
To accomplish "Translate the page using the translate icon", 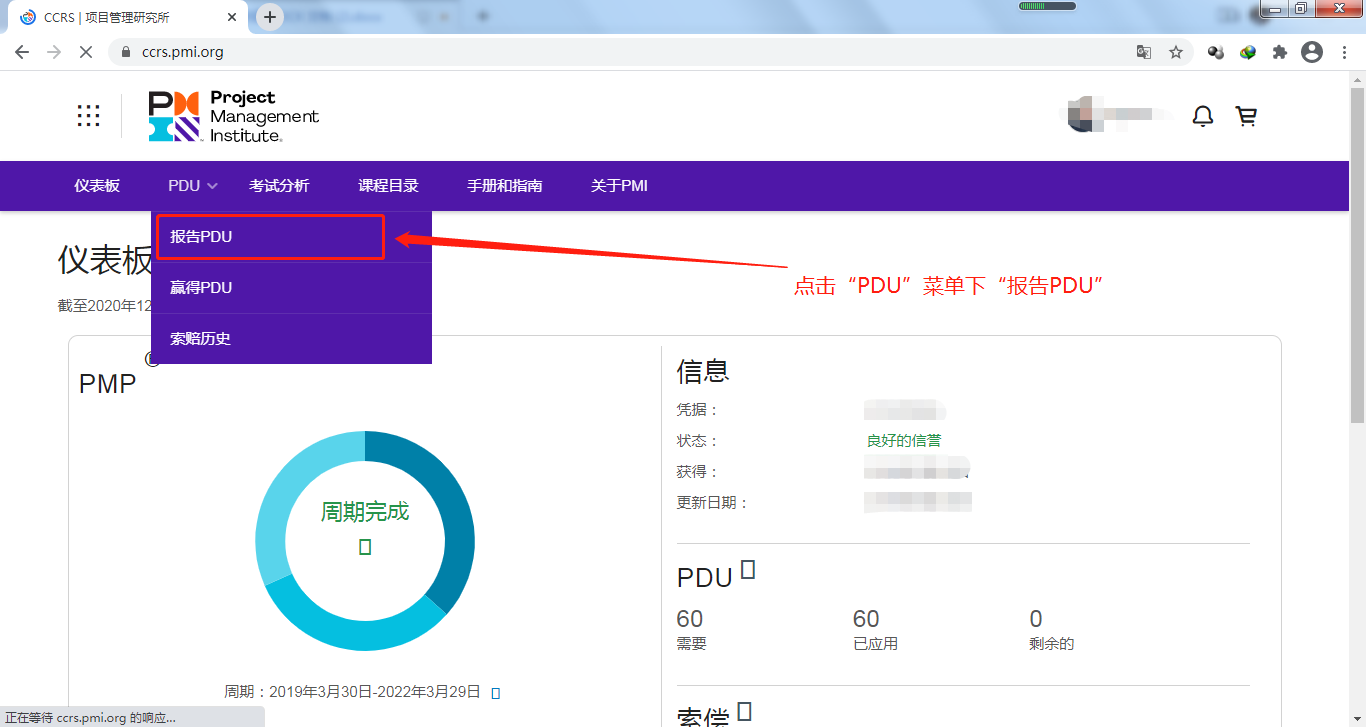I will [1143, 51].
